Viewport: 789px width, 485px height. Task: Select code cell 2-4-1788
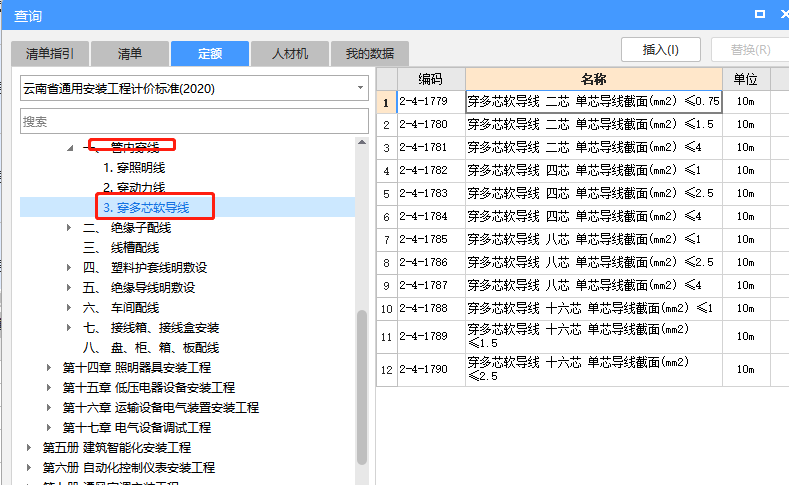click(431, 308)
